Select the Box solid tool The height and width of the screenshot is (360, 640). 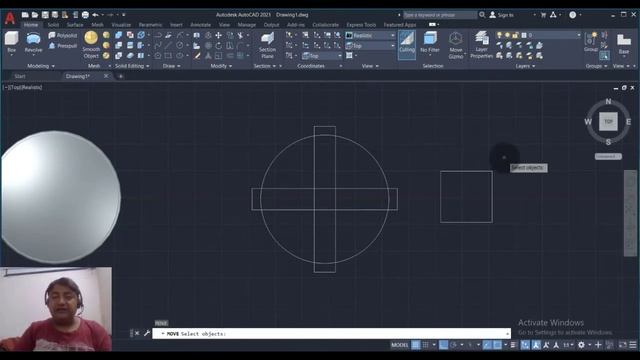11,42
